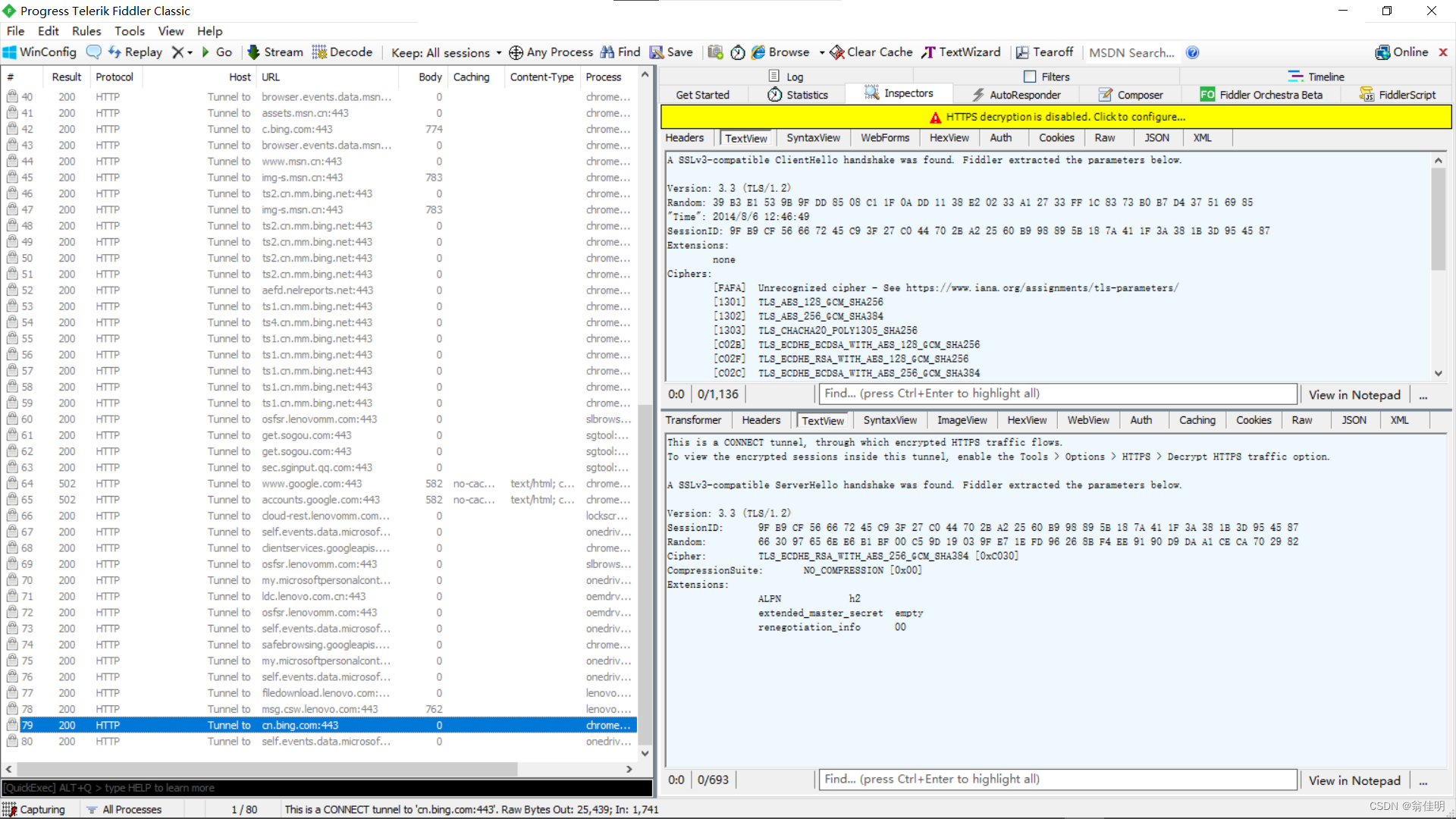This screenshot has width=1456, height=819.
Task: Click the Go resume button
Action: (216, 52)
